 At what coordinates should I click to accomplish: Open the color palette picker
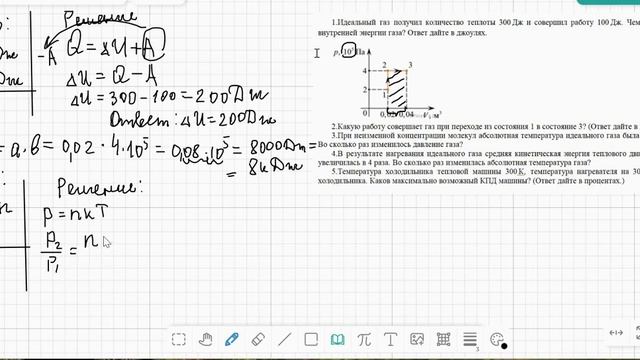click(x=498, y=340)
